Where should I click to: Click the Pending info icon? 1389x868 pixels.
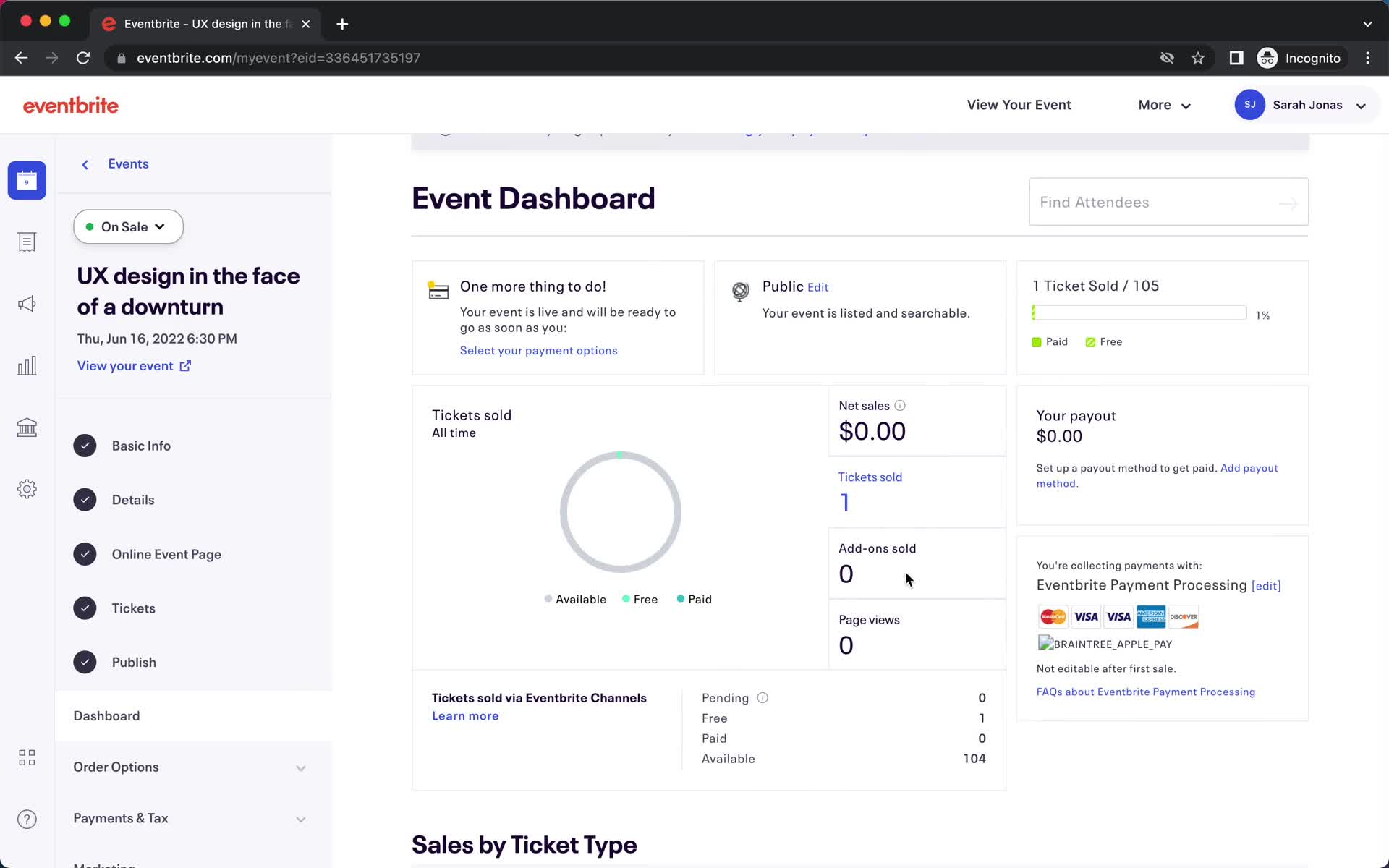763,698
